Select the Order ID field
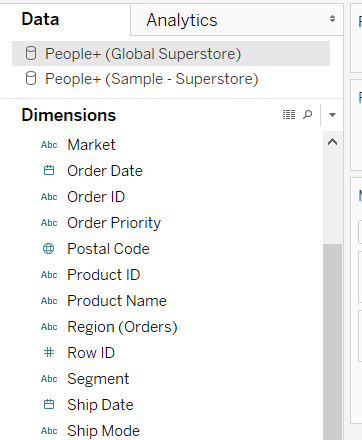The width and height of the screenshot is (362, 440). point(96,197)
